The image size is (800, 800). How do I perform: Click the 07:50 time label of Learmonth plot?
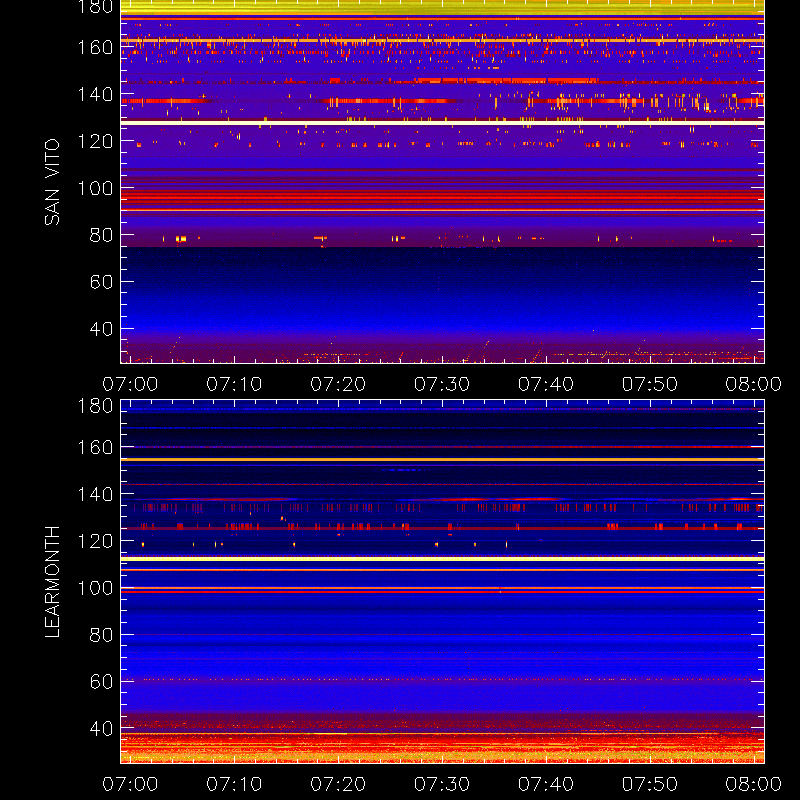pos(649,784)
